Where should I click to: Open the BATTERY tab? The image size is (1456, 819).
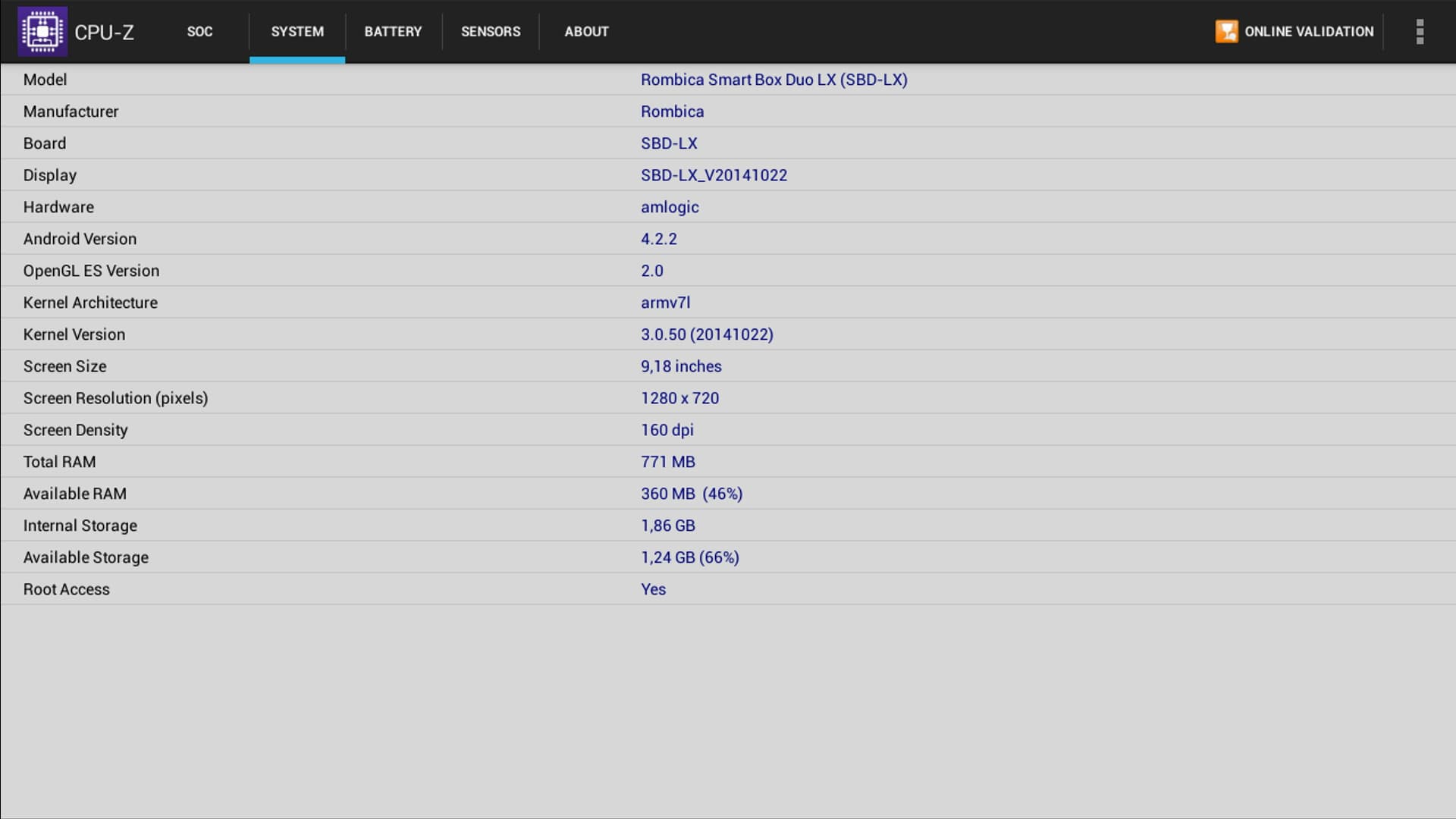[x=393, y=32]
